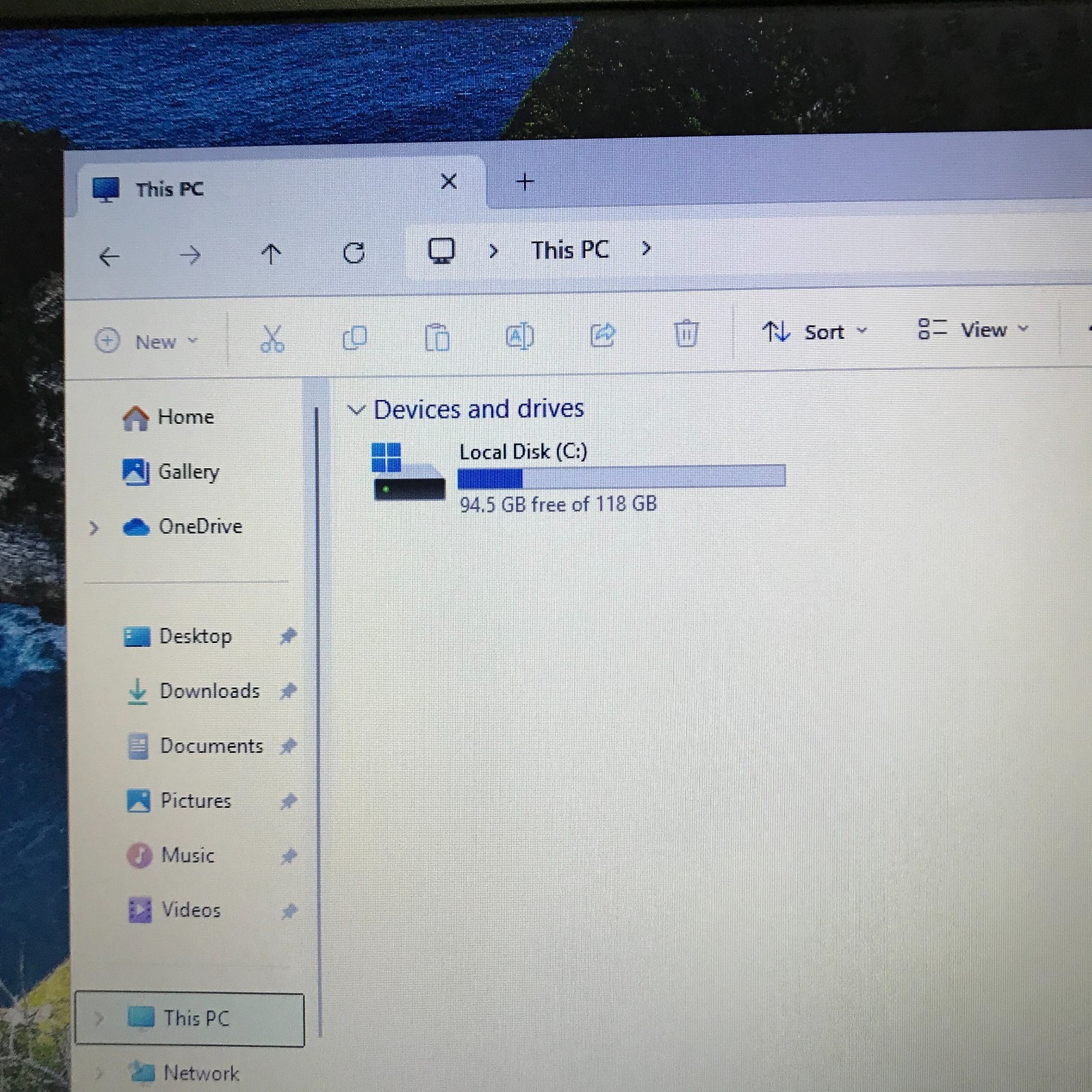Click the monitor icon in address bar
Image resolution: width=1092 pixels, height=1092 pixels.
[442, 250]
